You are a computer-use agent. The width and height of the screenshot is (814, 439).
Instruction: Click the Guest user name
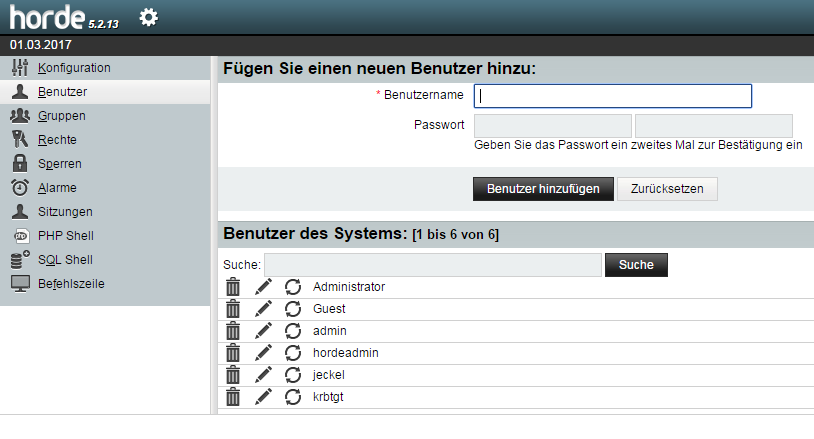(329, 309)
